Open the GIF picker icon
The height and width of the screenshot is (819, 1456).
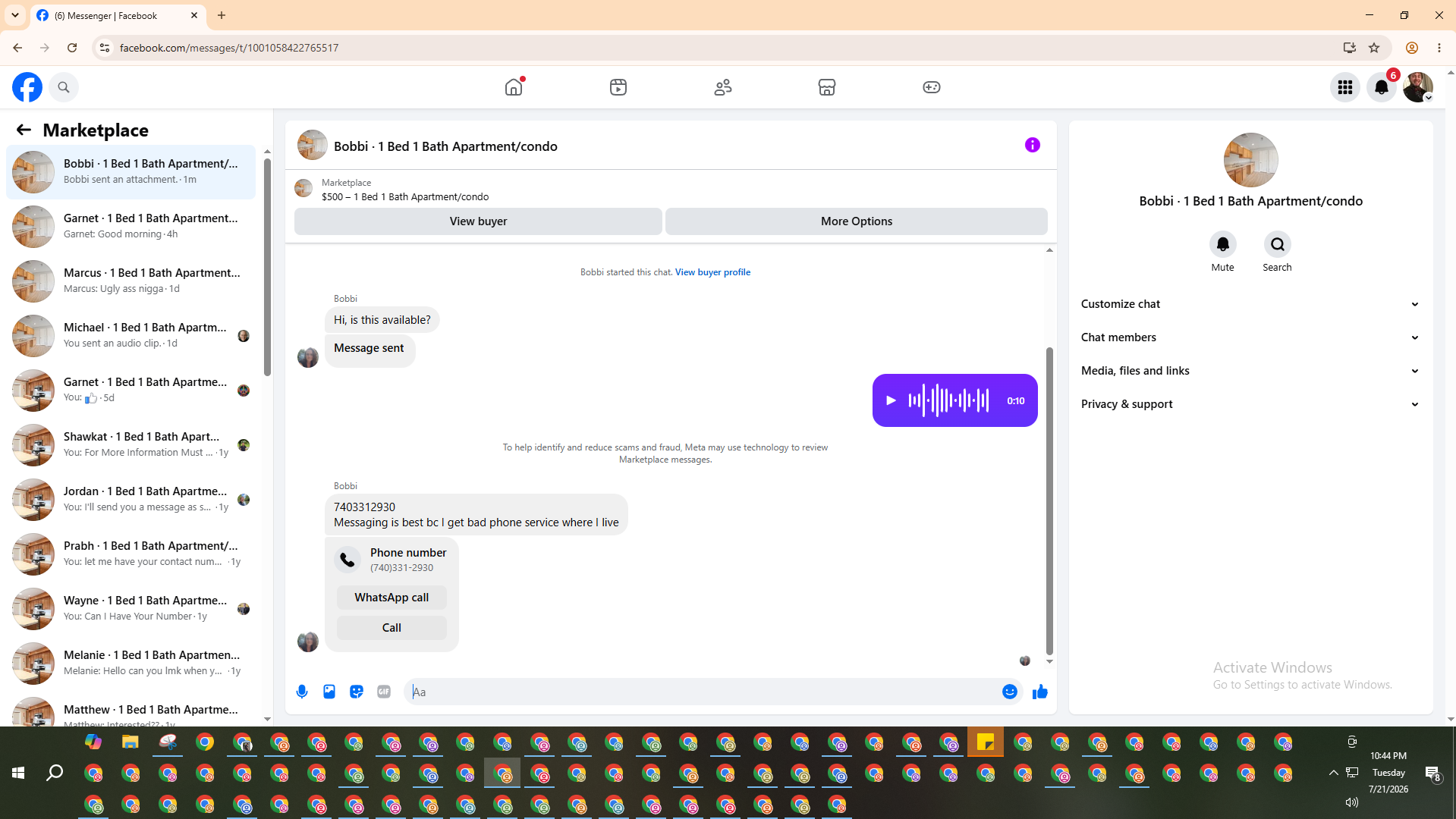[384, 692]
